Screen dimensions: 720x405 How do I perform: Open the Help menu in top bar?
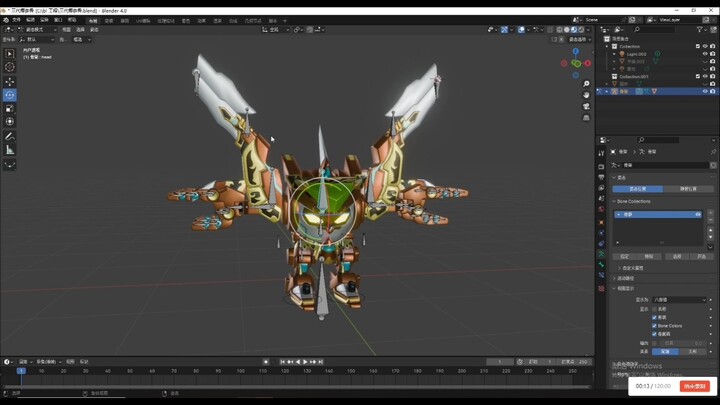pyautogui.click(x=72, y=20)
